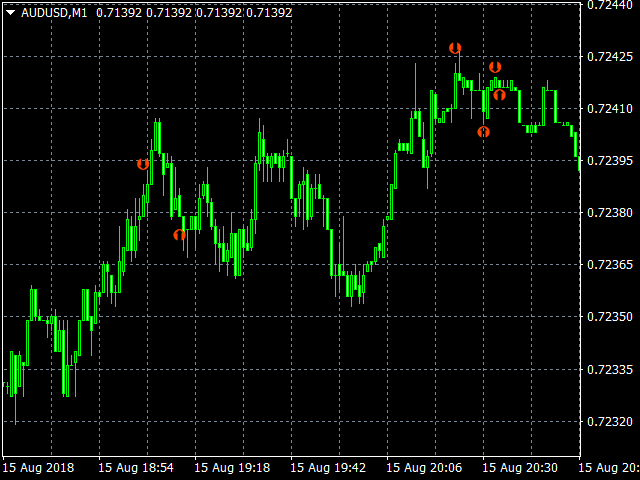Click the 0.72410 price scale label
Viewport: 640px width, 480px height.
pos(609,108)
